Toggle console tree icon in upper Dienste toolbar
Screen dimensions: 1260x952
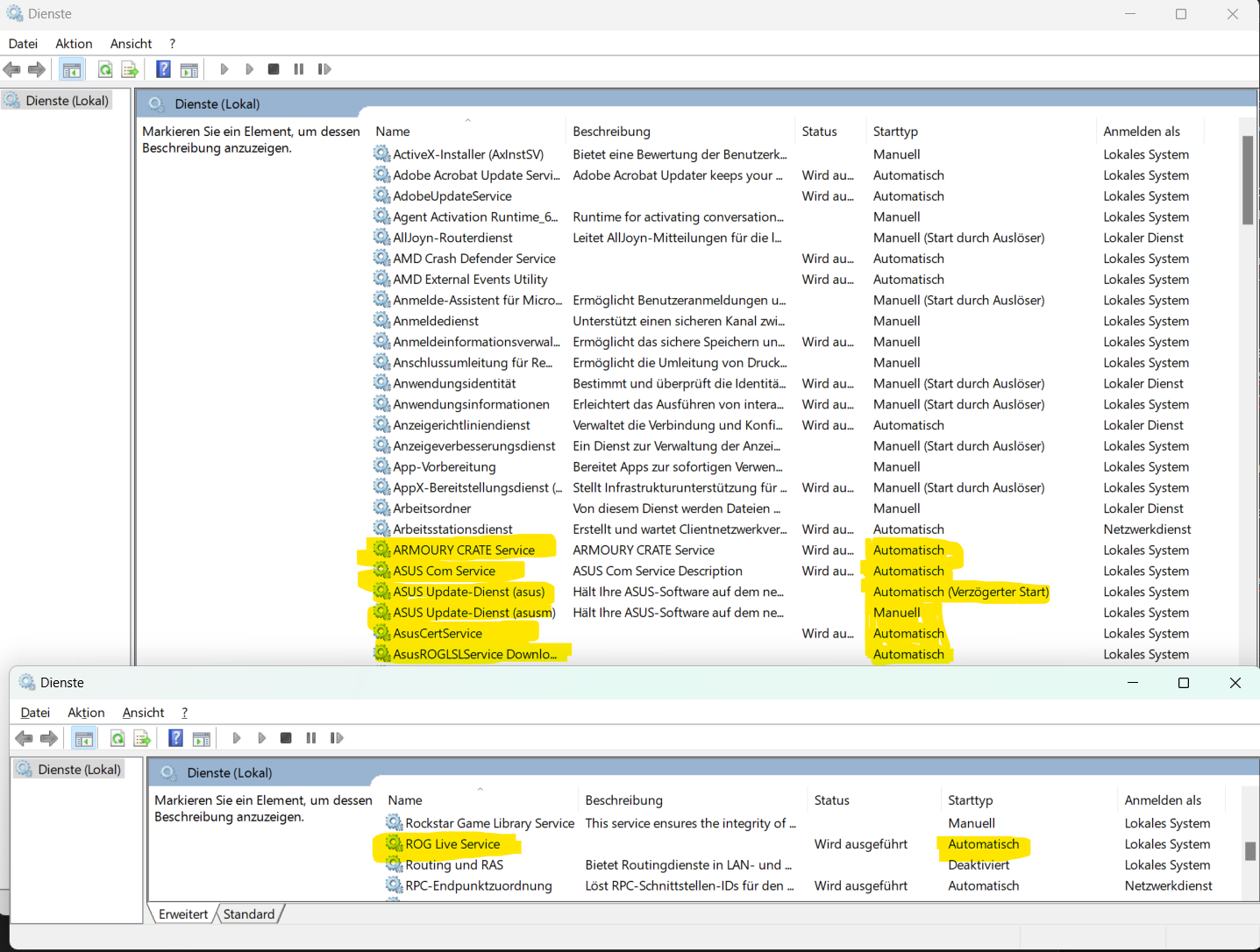[x=72, y=69]
